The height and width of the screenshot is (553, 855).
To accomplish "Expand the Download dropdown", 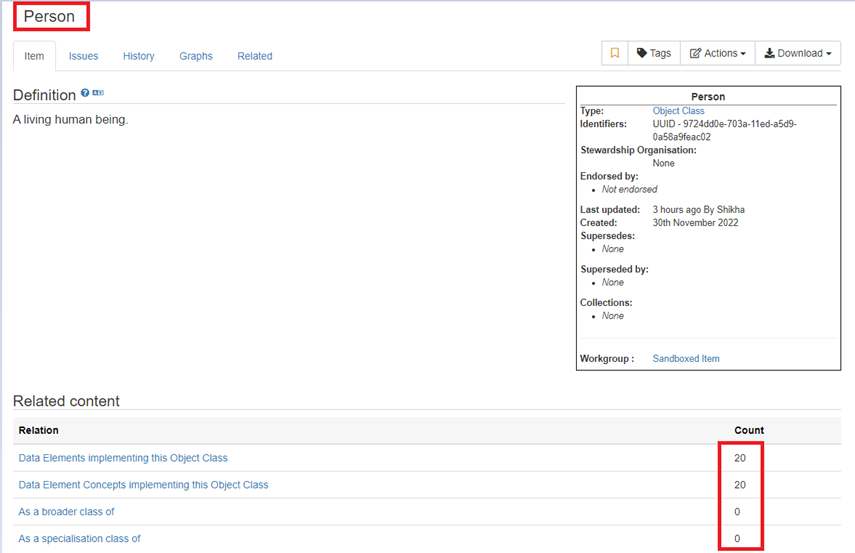I will tap(797, 54).
